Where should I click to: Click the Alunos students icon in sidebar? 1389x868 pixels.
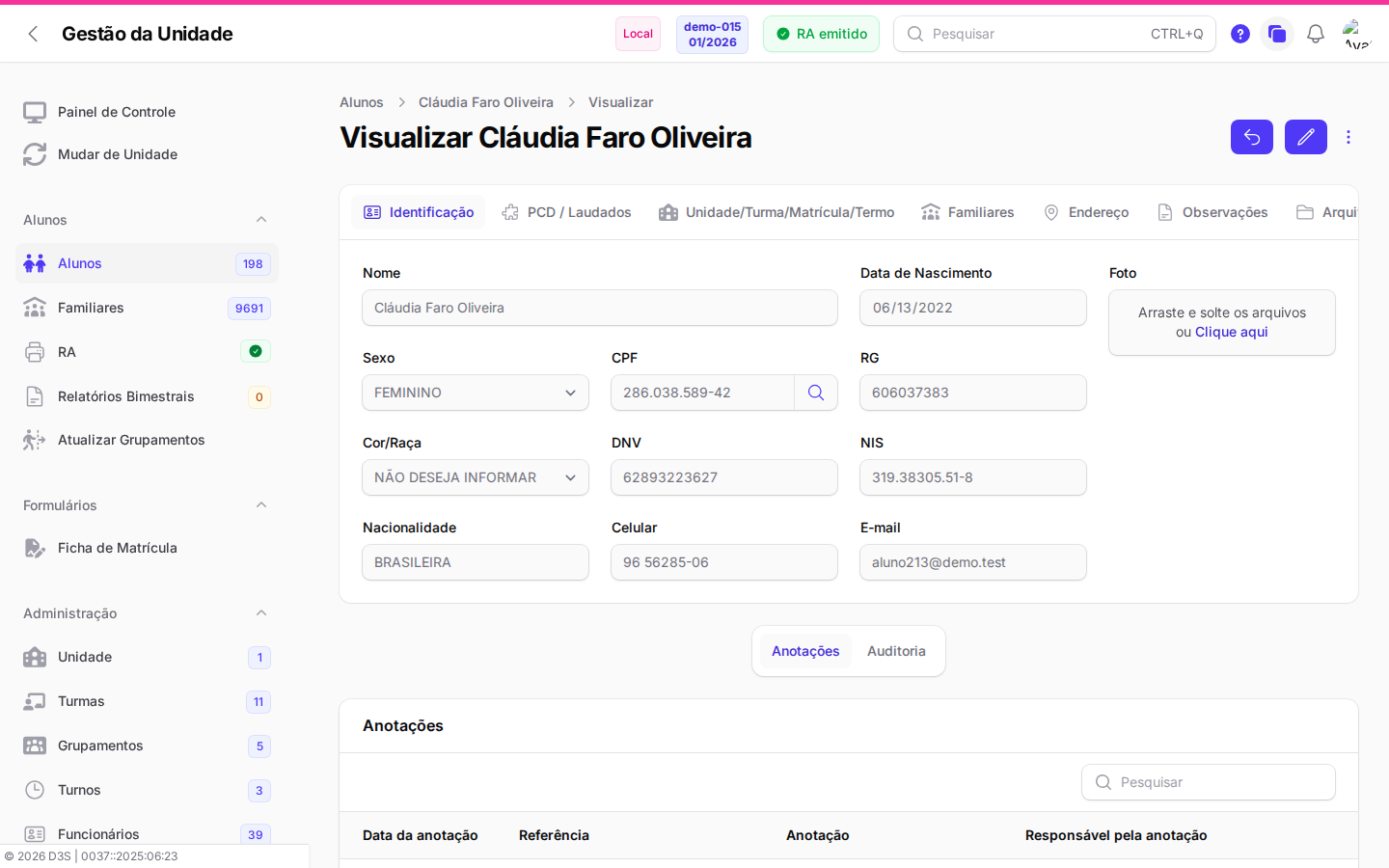35,263
